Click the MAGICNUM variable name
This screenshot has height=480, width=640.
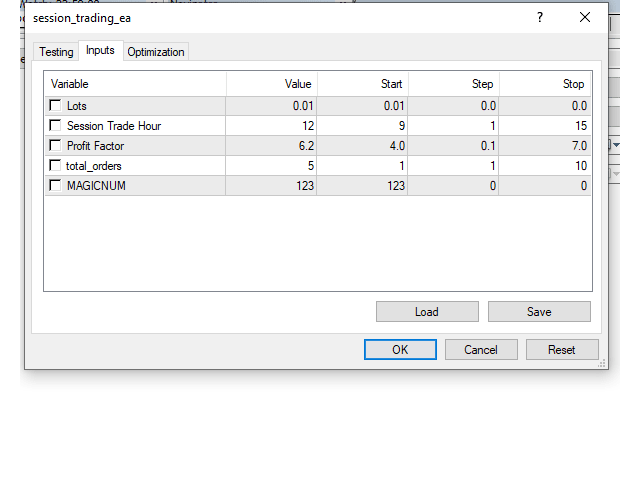96,186
